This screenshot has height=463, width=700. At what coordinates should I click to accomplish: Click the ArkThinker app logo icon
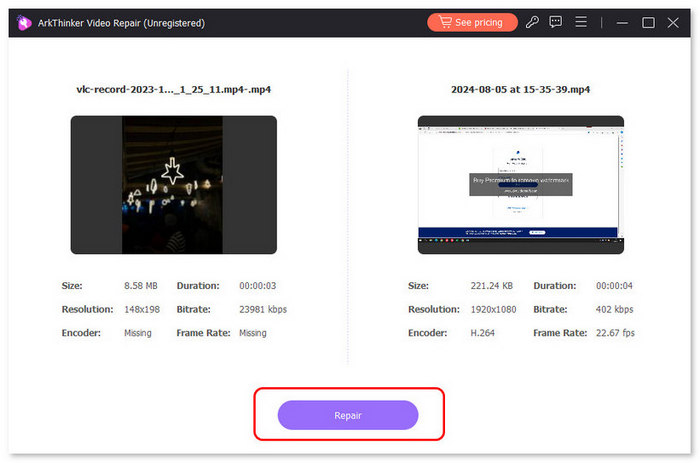click(20, 22)
